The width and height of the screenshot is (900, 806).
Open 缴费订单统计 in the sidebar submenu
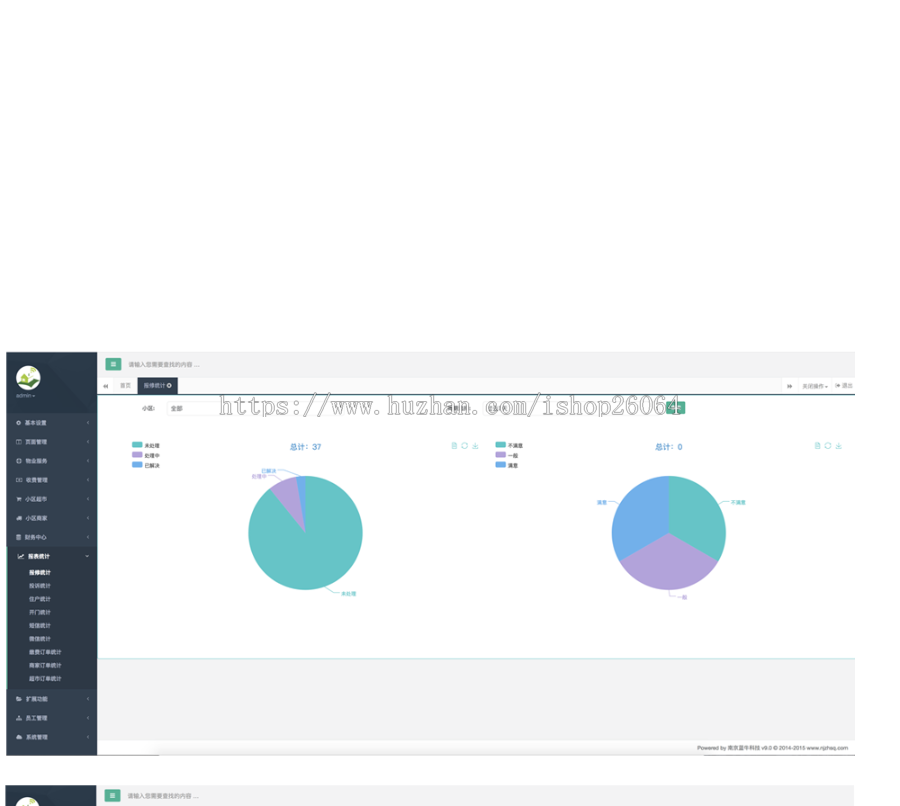point(45,652)
